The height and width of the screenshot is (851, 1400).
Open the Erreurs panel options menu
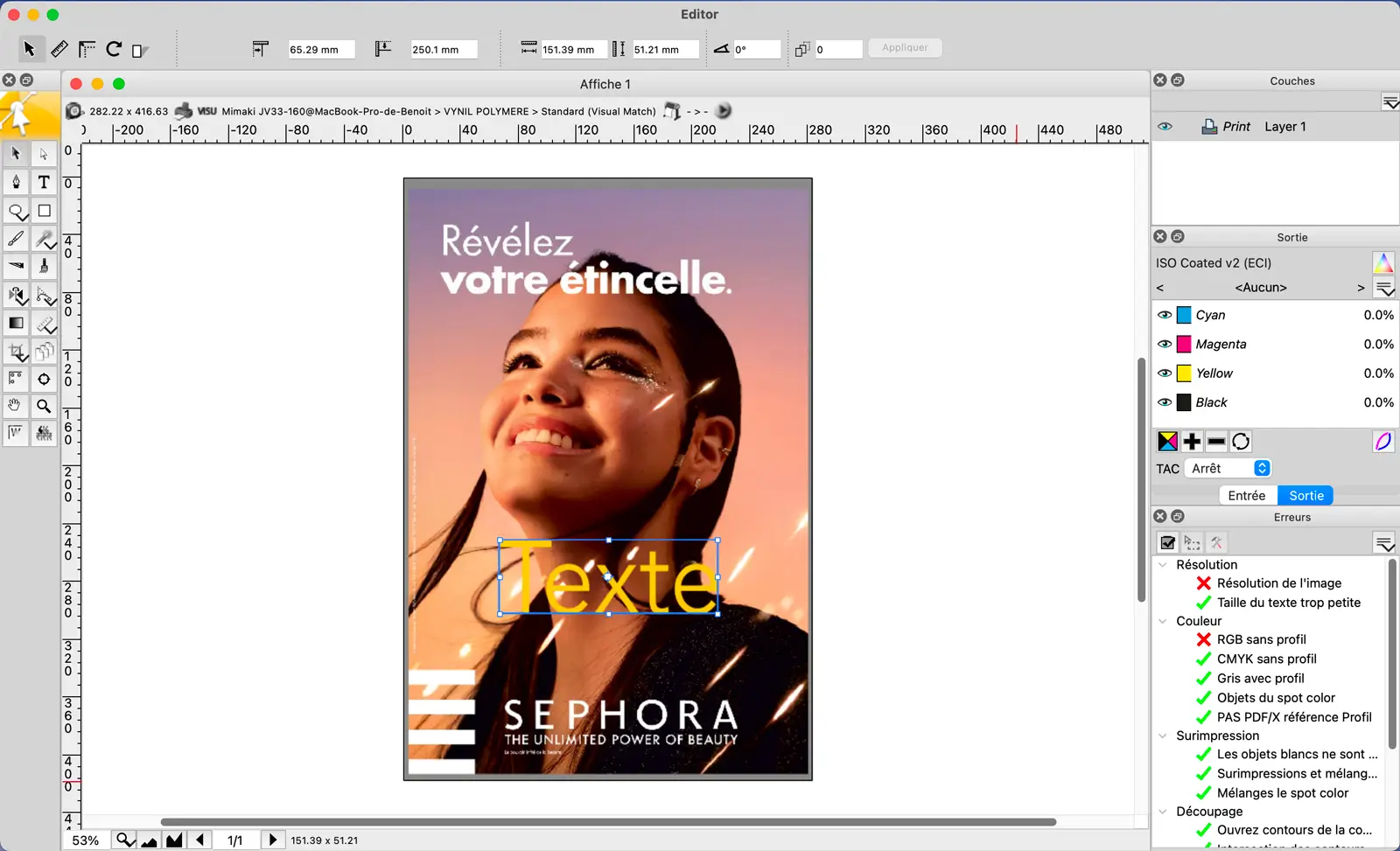(x=1384, y=543)
